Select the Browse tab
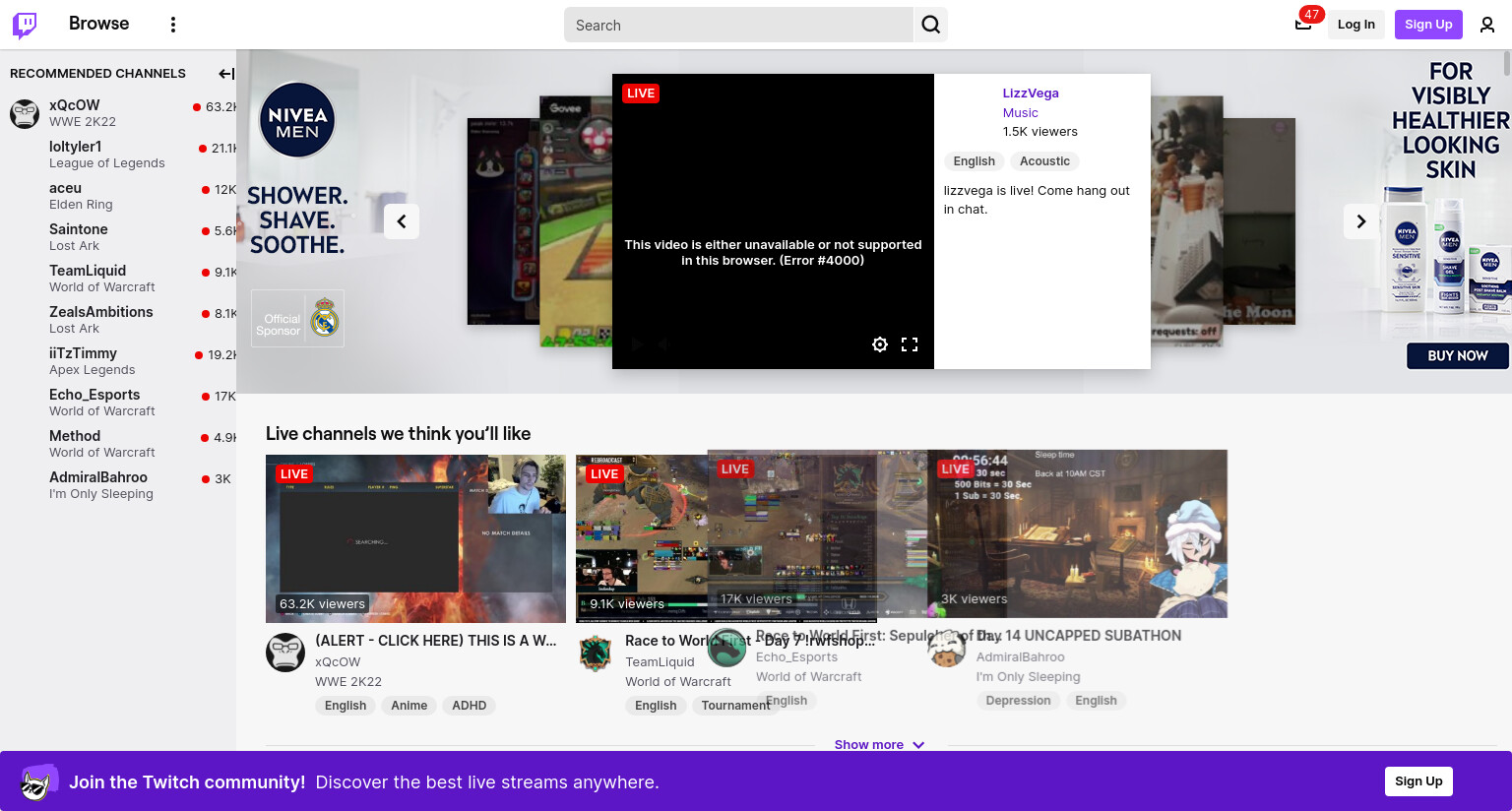This screenshot has height=811, width=1512. (98, 24)
